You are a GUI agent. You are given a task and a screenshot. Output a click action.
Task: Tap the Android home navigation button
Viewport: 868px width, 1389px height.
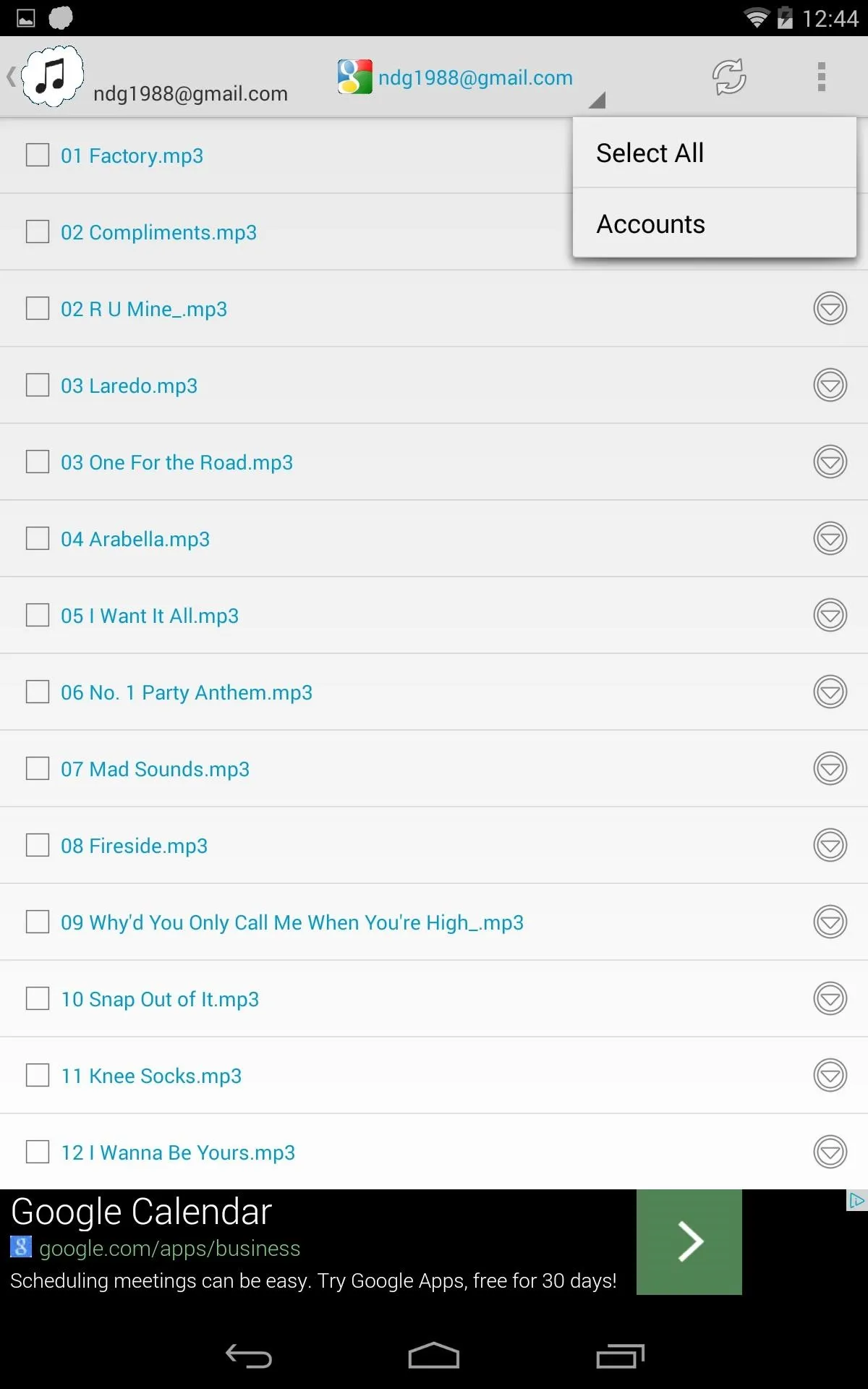coord(434,1356)
